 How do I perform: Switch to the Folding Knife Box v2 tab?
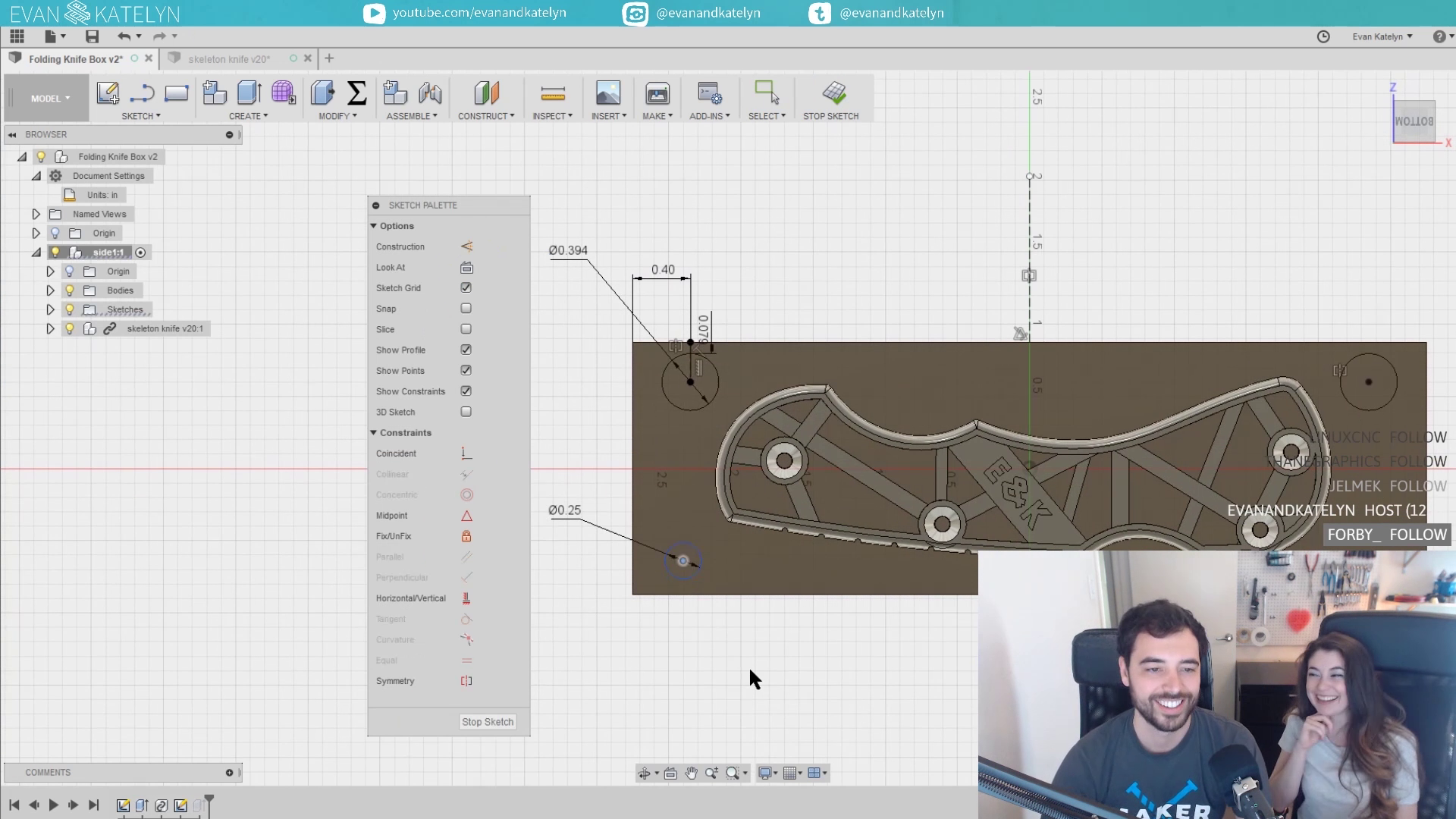coord(76,59)
